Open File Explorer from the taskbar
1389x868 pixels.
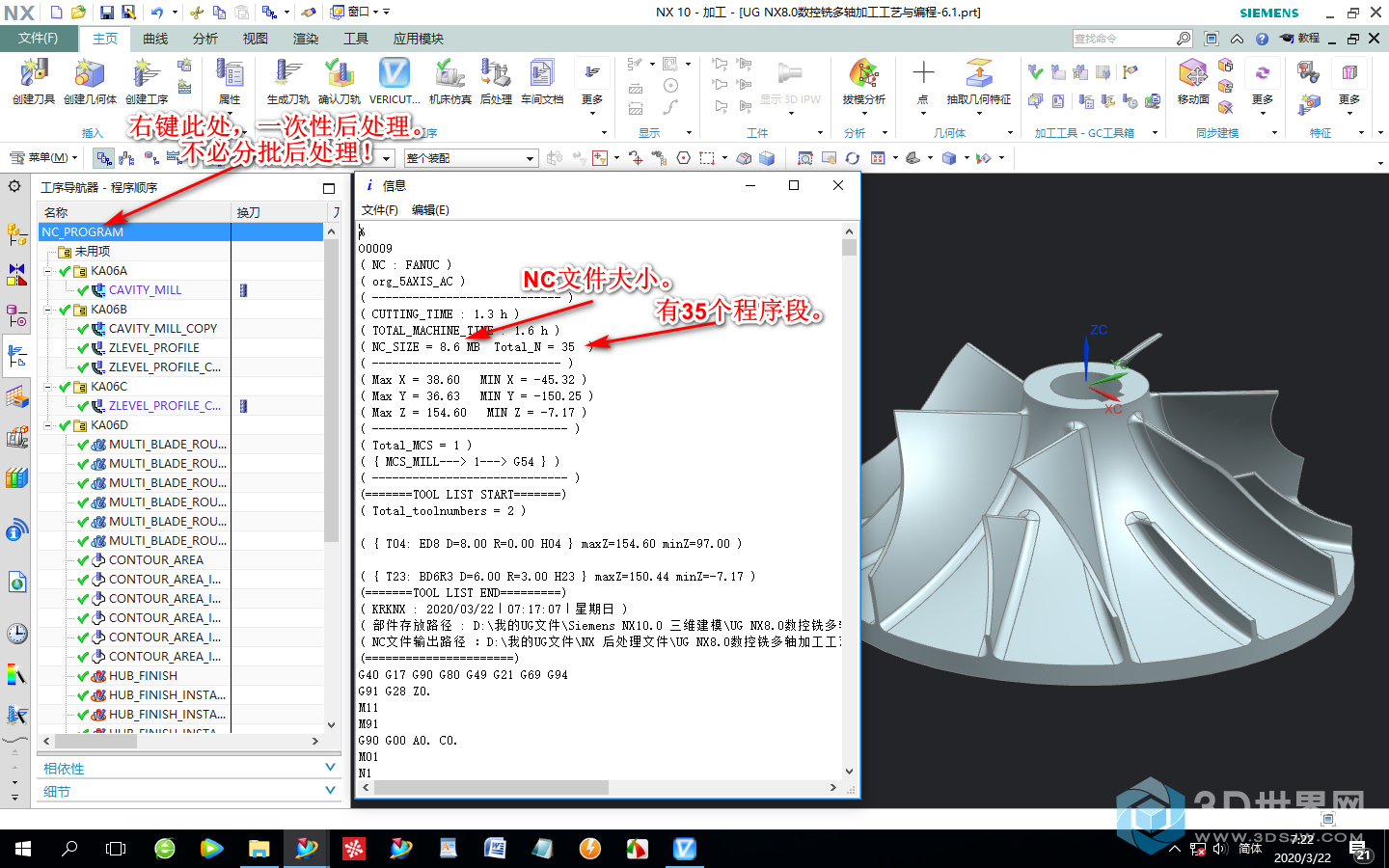[x=259, y=849]
